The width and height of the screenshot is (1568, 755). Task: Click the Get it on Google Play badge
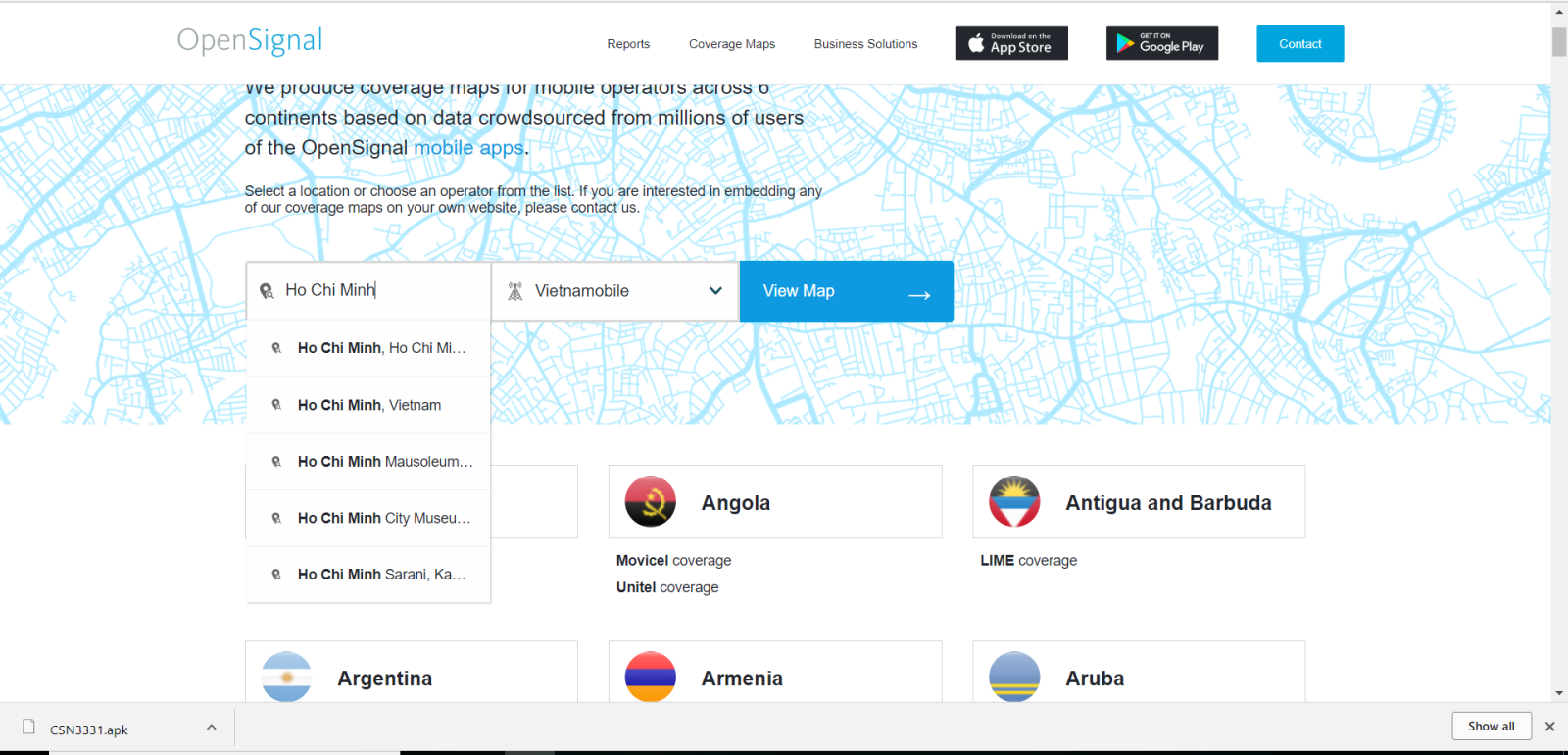click(1161, 43)
